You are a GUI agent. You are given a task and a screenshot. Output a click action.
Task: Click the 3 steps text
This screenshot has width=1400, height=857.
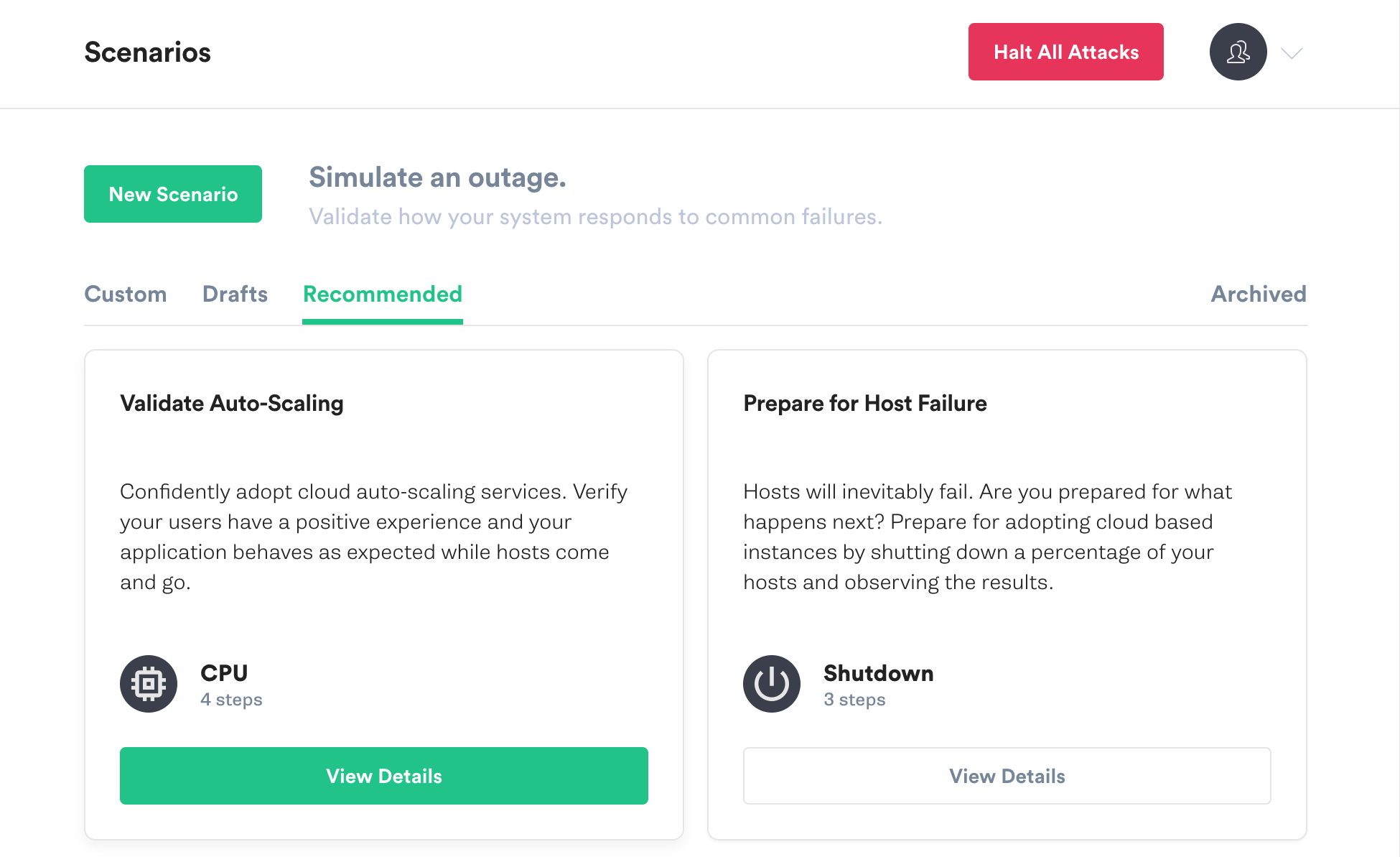click(854, 700)
